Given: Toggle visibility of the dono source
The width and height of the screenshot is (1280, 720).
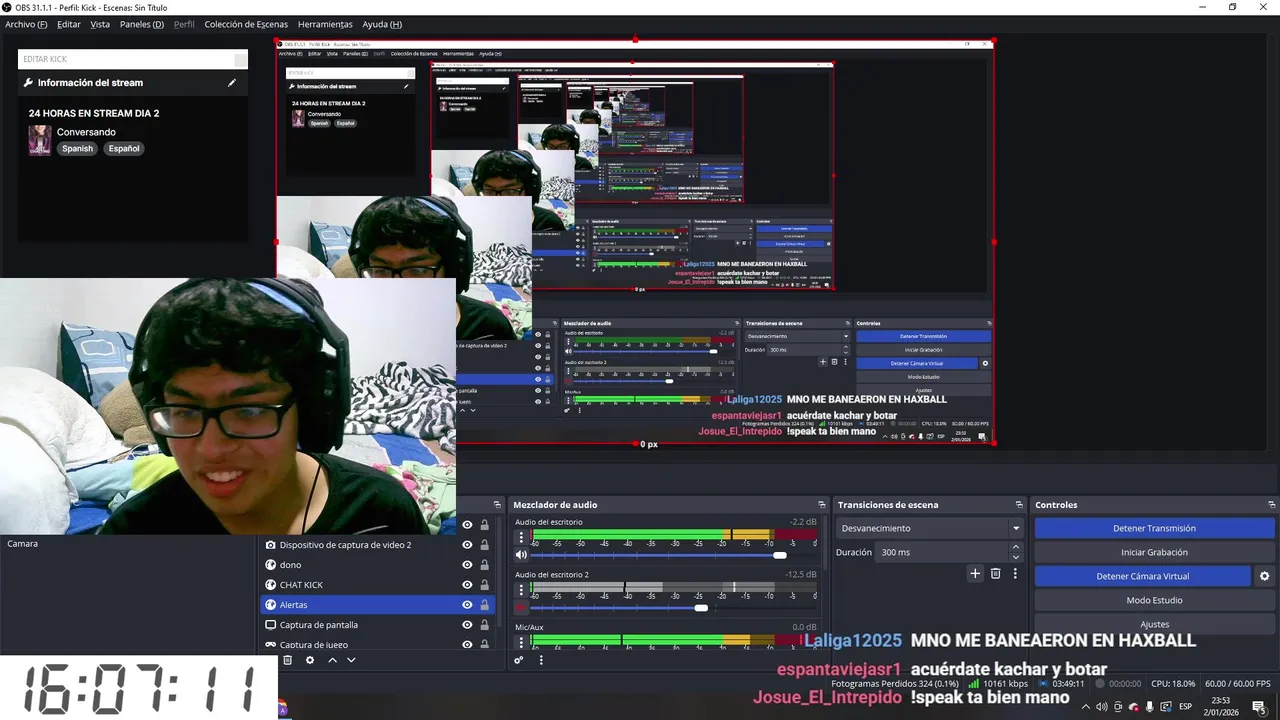Looking at the screenshot, I should point(467,565).
